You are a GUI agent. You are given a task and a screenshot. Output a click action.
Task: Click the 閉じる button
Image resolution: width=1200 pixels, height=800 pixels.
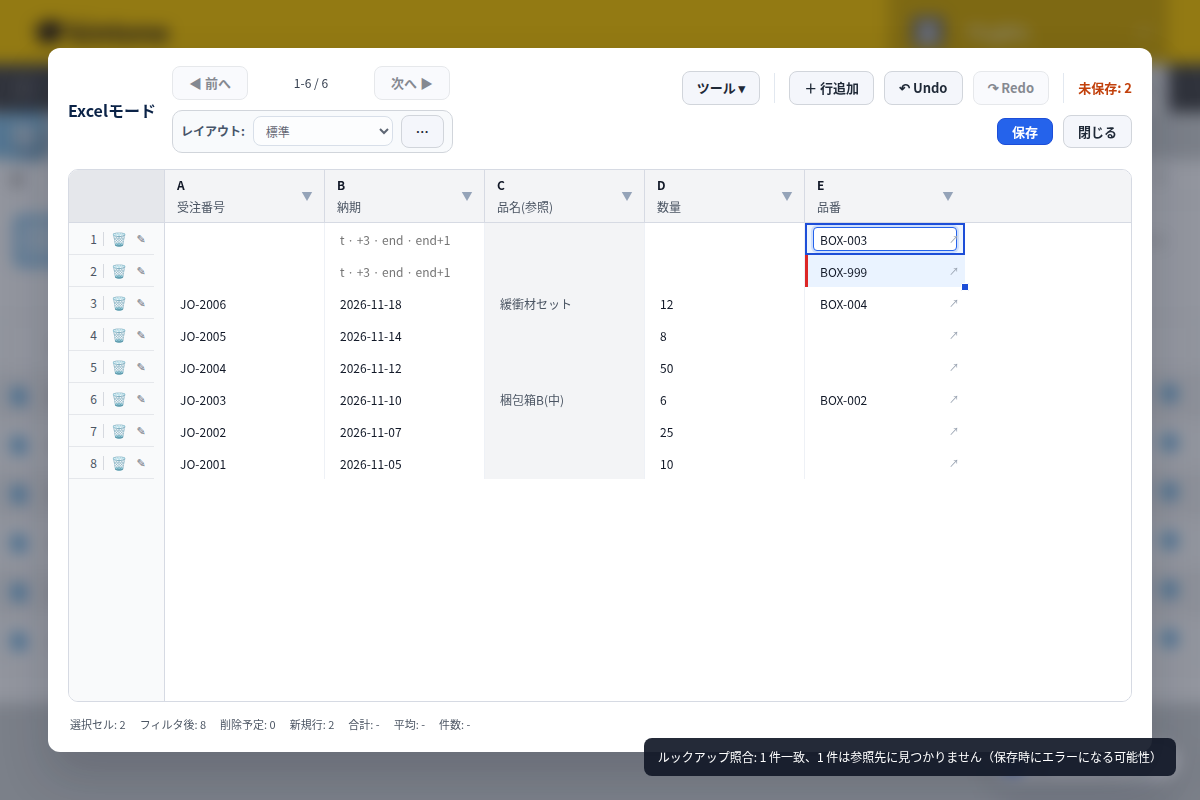pos(1097,132)
